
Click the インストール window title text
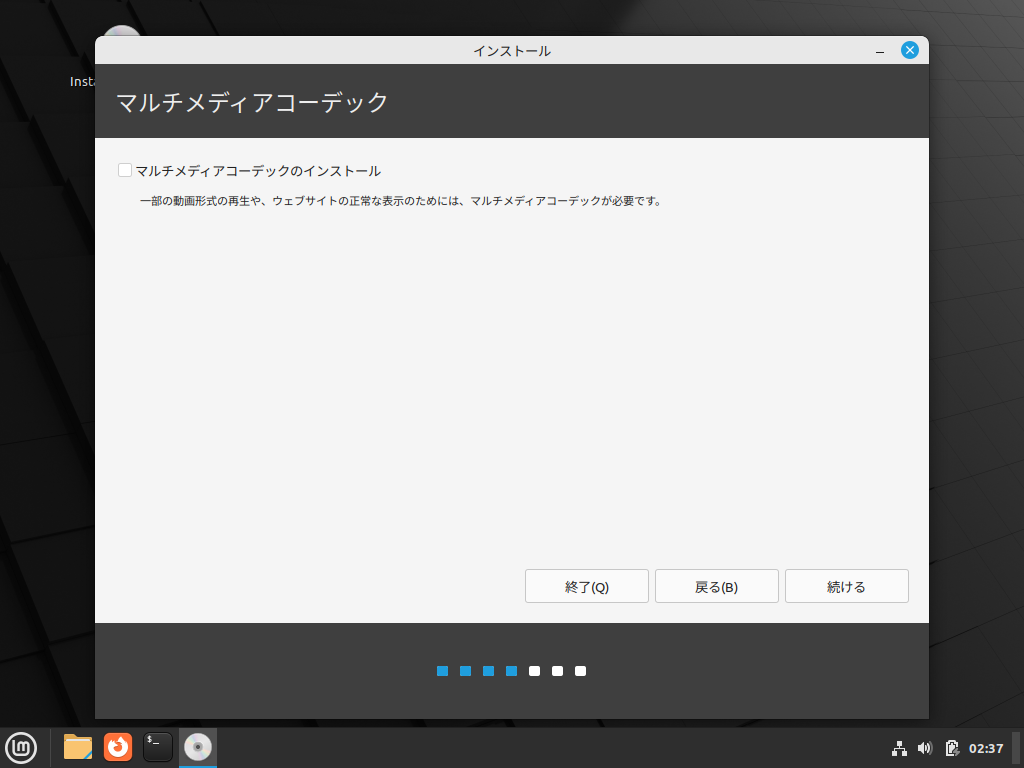(512, 51)
